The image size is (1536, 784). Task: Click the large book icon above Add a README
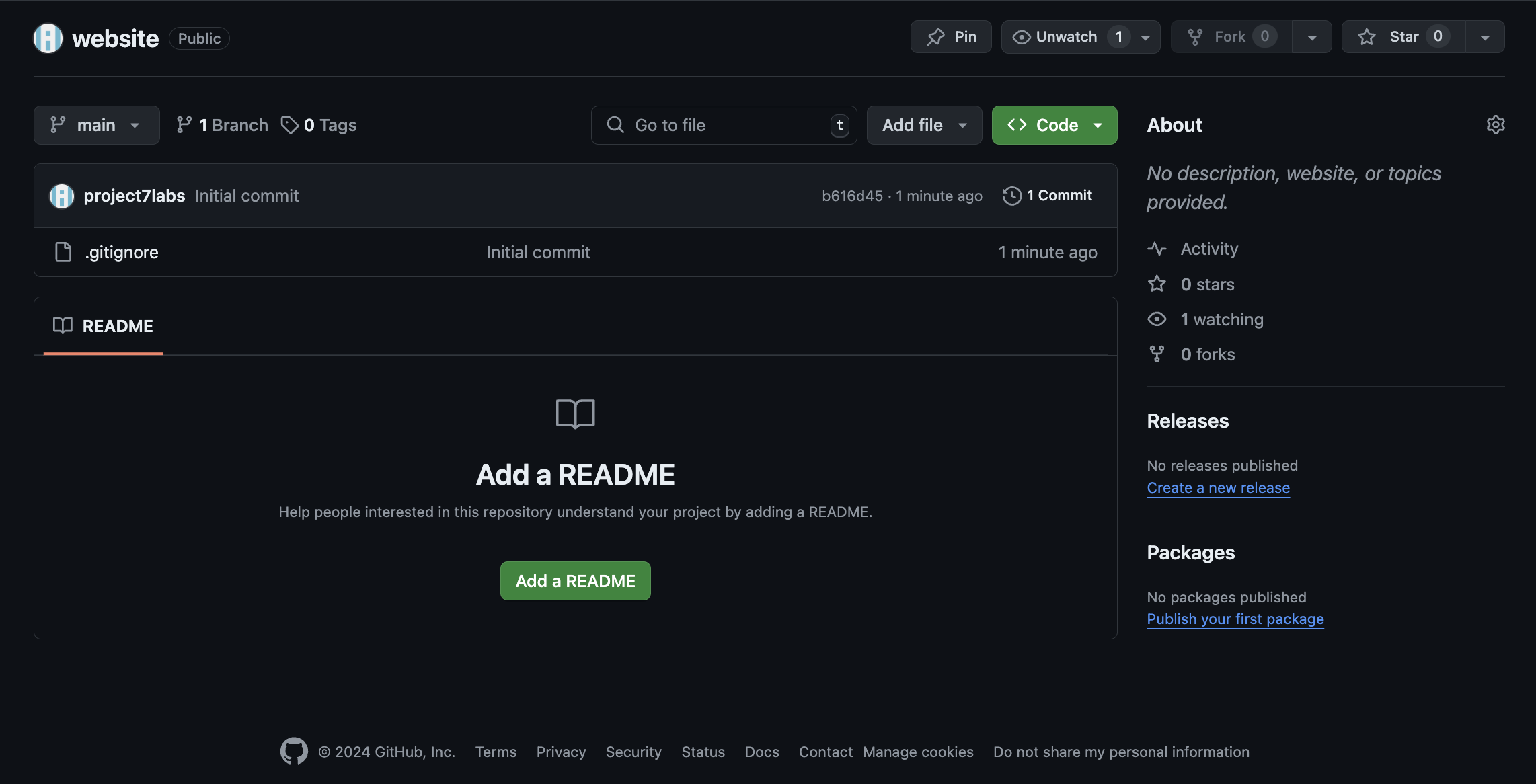(576, 414)
